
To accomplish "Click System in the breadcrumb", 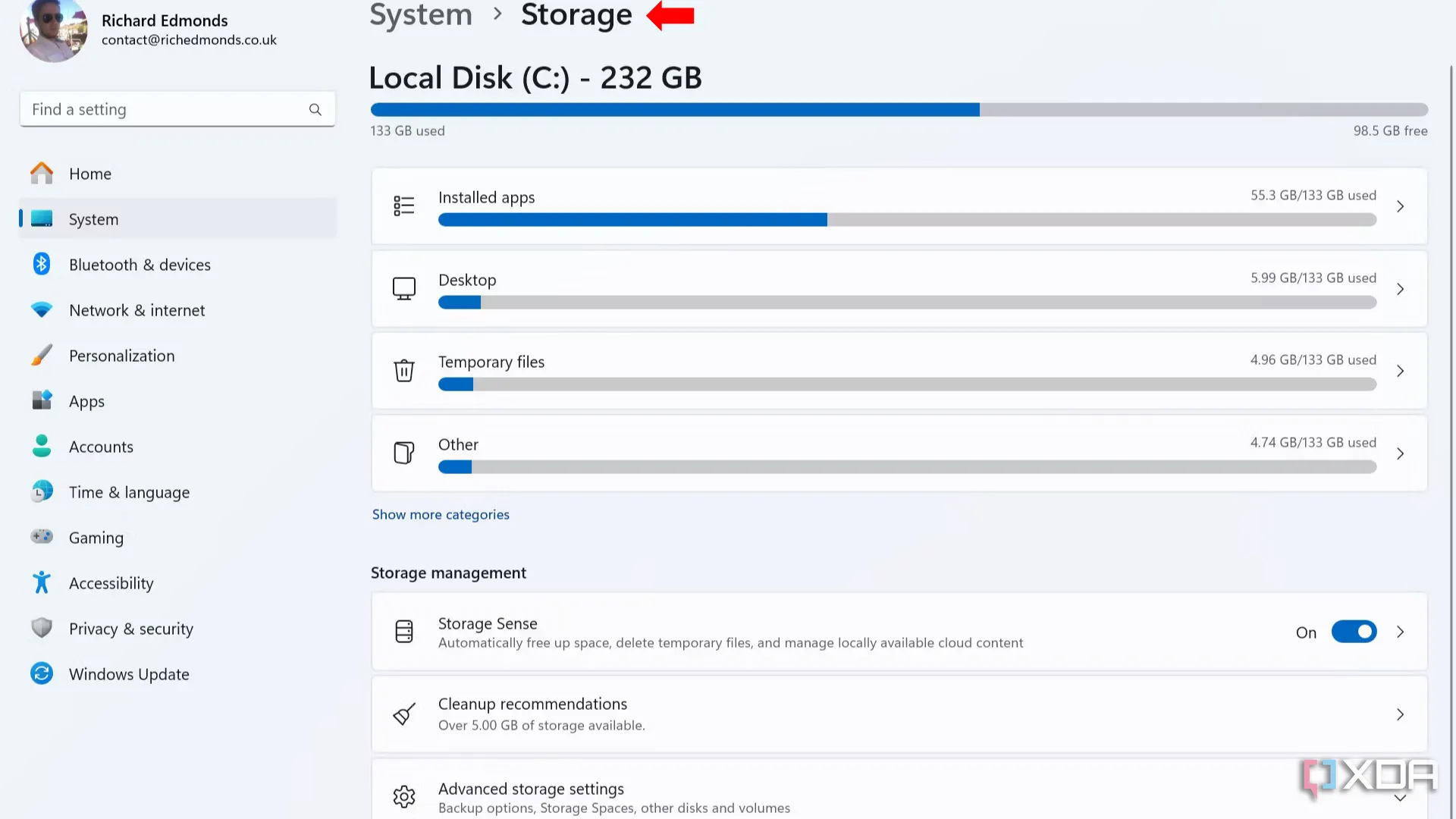I will [421, 15].
